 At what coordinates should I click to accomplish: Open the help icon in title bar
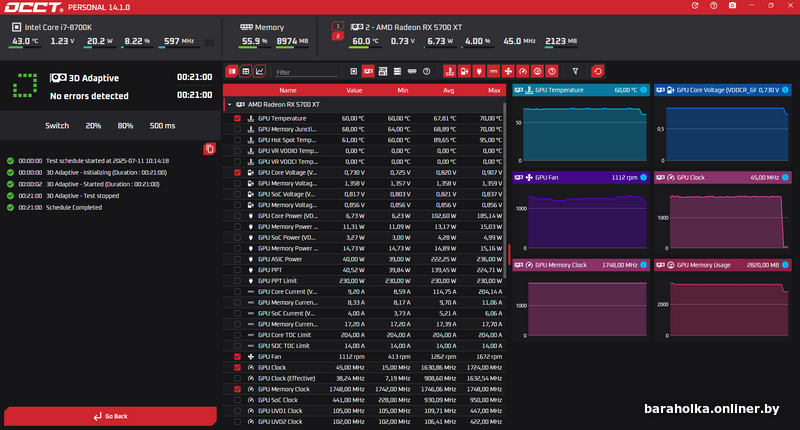point(713,6)
